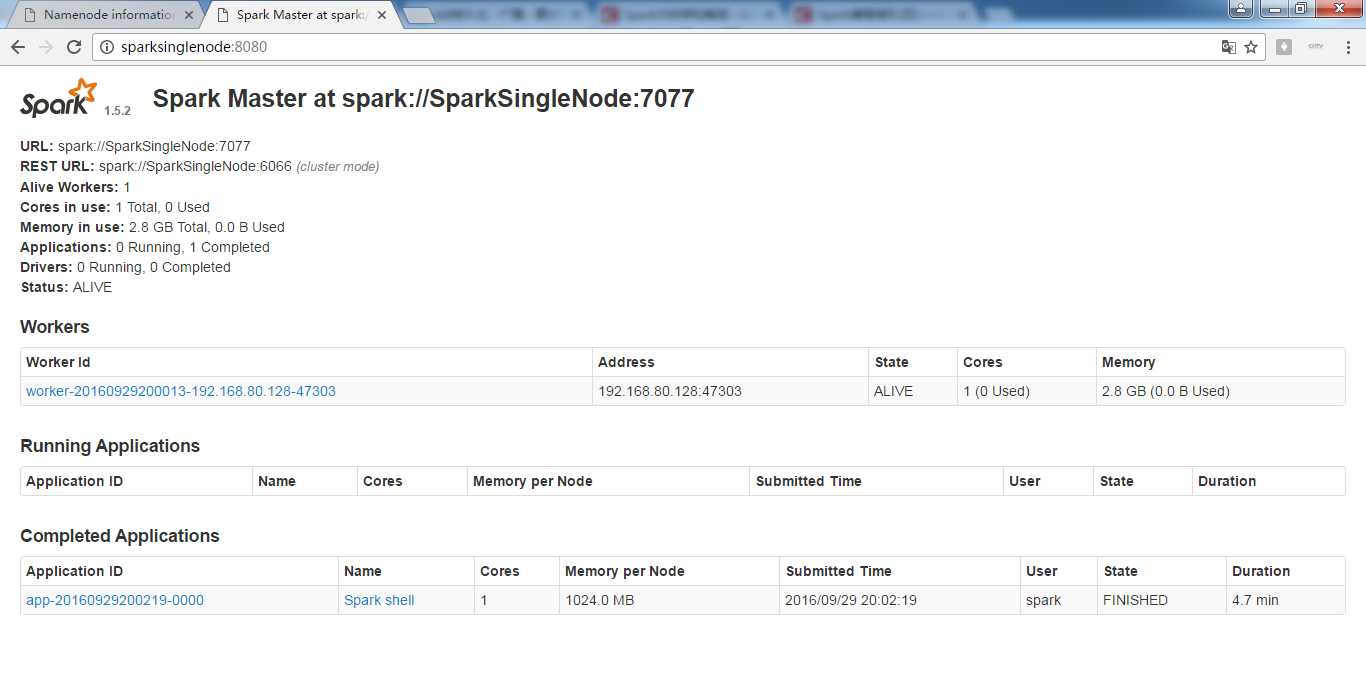
Task: Click the Spark Master page title
Action: pyautogui.click(x=423, y=98)
